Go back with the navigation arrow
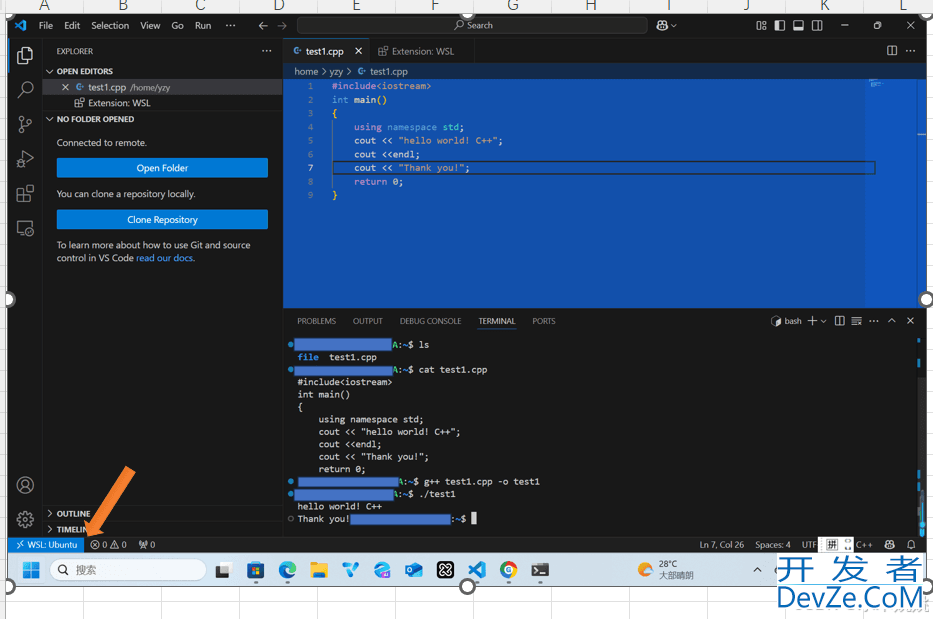Image resolution: width=933 pixels, height=619 pixels. tap(263, 26)
